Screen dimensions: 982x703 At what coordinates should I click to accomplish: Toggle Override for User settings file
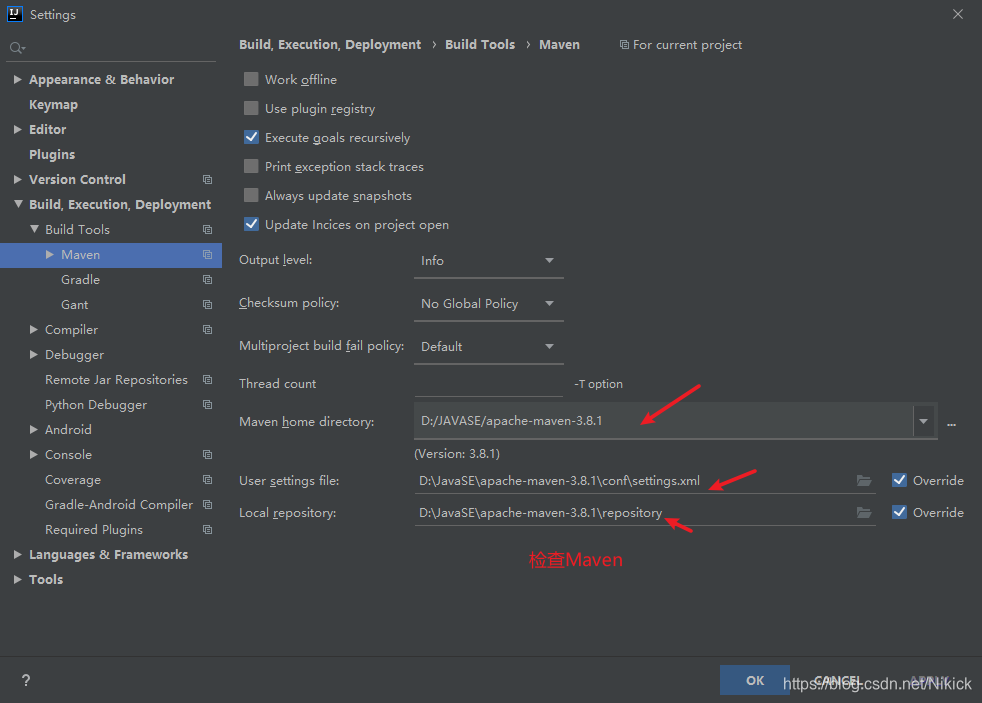click(899, 480)
